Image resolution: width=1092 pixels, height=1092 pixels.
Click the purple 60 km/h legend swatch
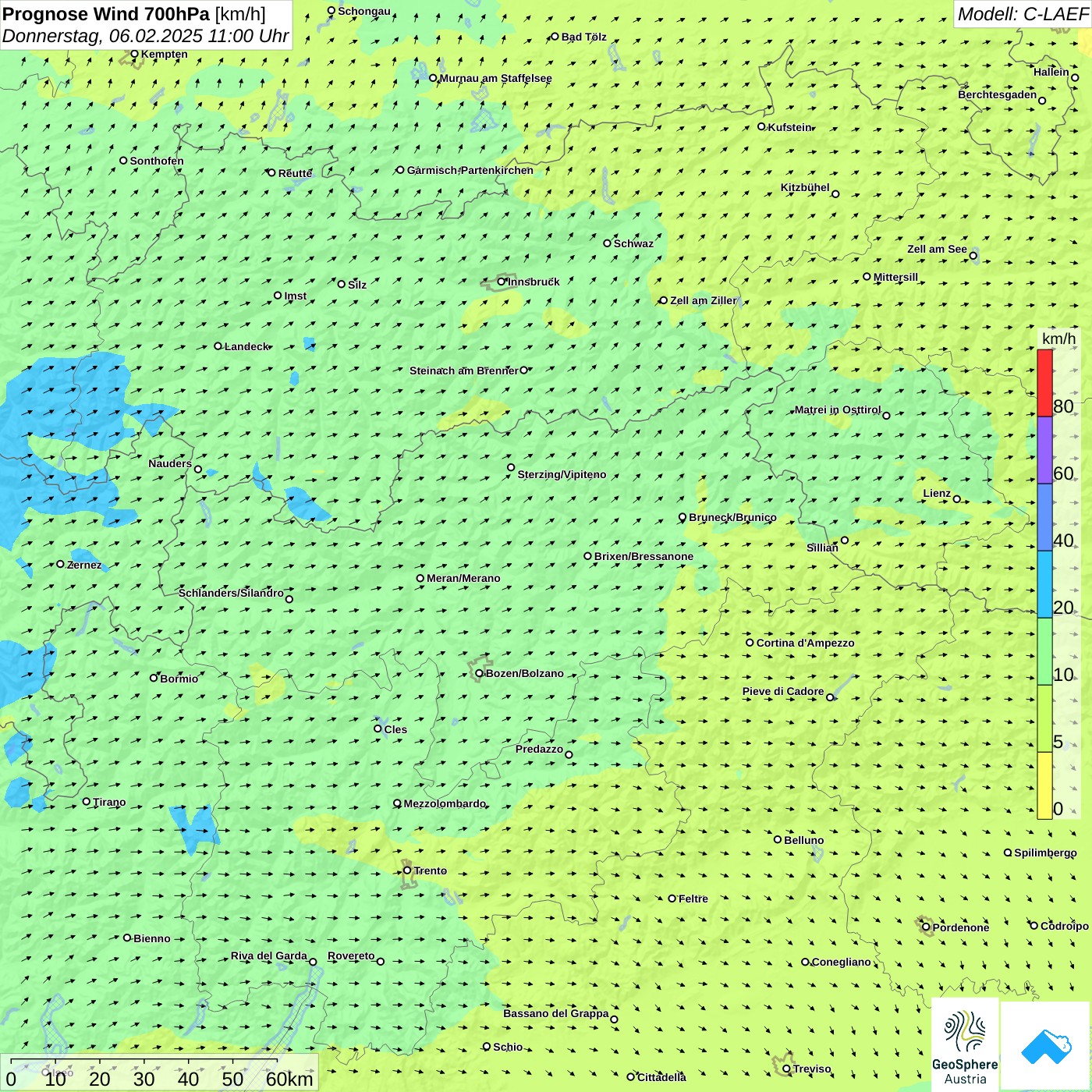(1044, 450)
